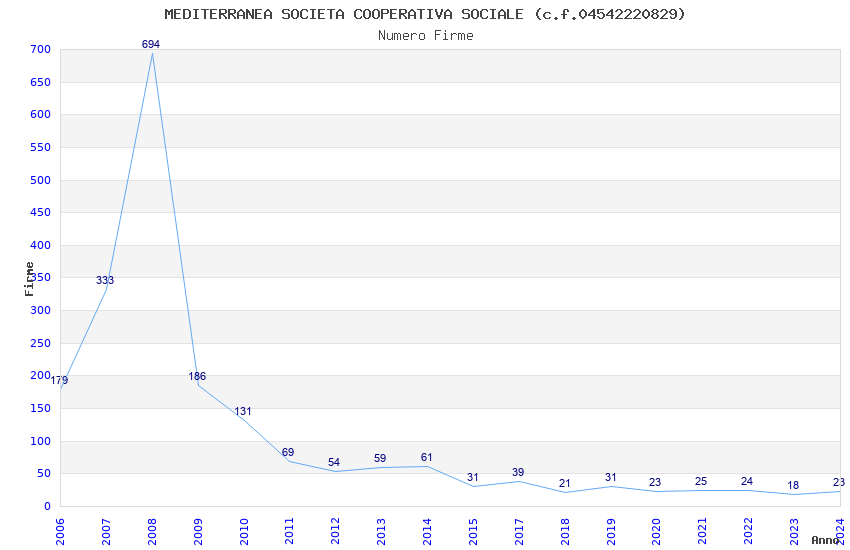Click the 0 y-axis tick label
Image resolution: width=850 pixels, height=550 pixels.
coord(48,507)
